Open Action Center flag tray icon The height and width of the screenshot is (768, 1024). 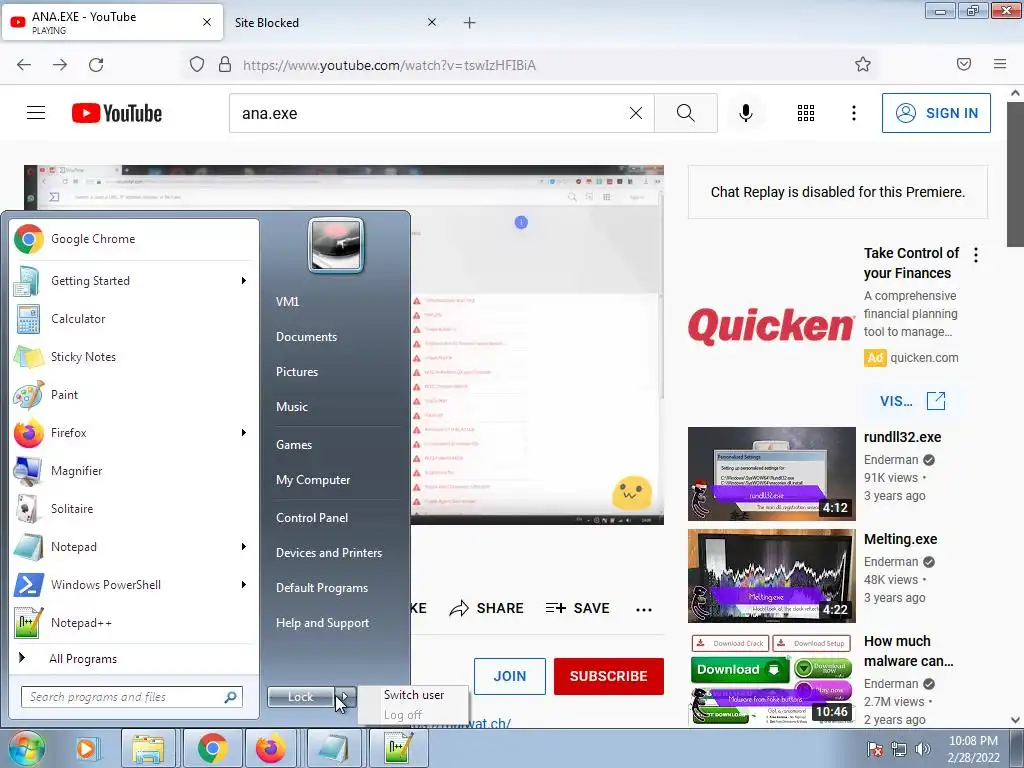875,749
